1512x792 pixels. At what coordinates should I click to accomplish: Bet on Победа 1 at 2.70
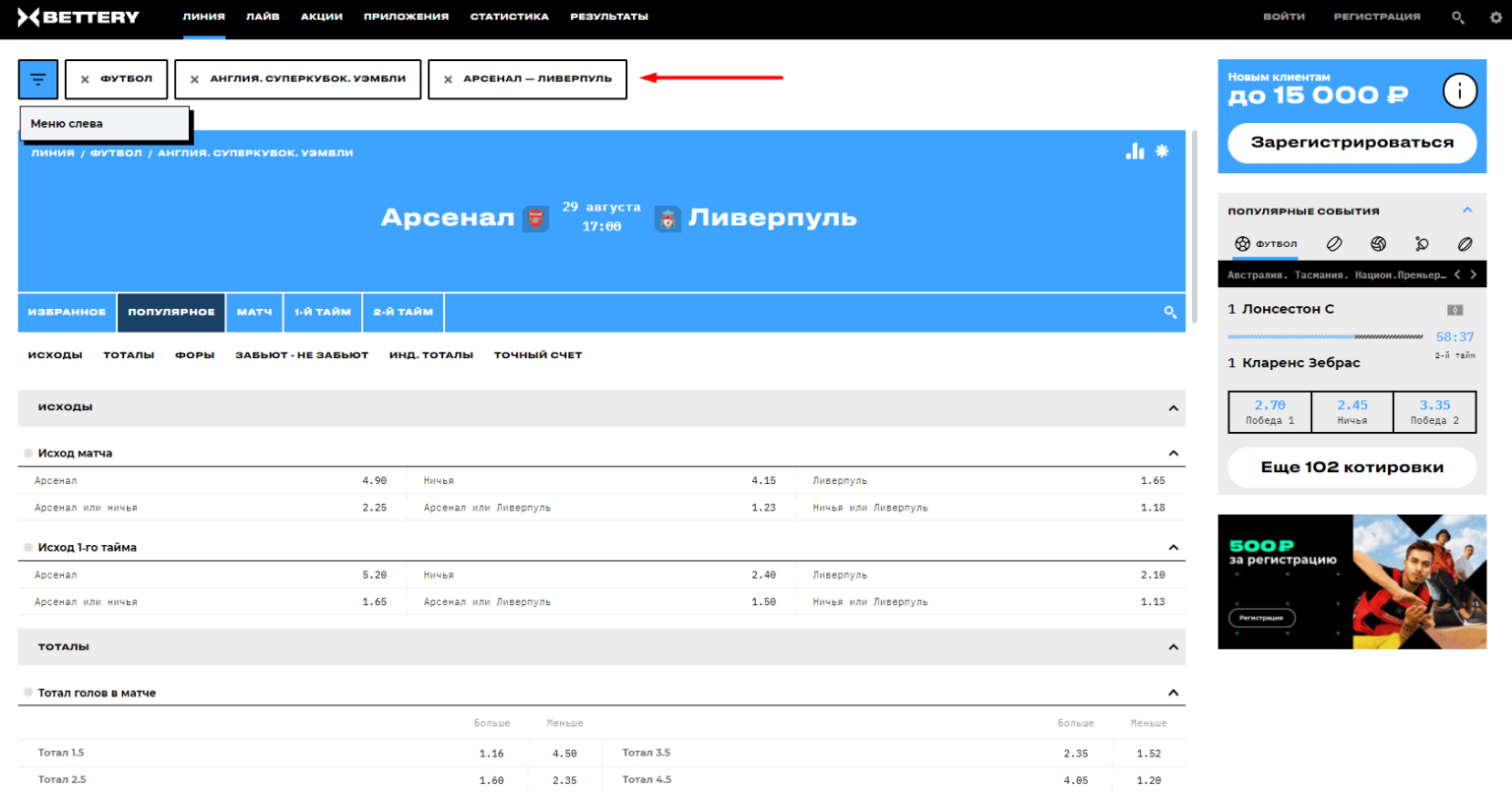click(1270, 412)
